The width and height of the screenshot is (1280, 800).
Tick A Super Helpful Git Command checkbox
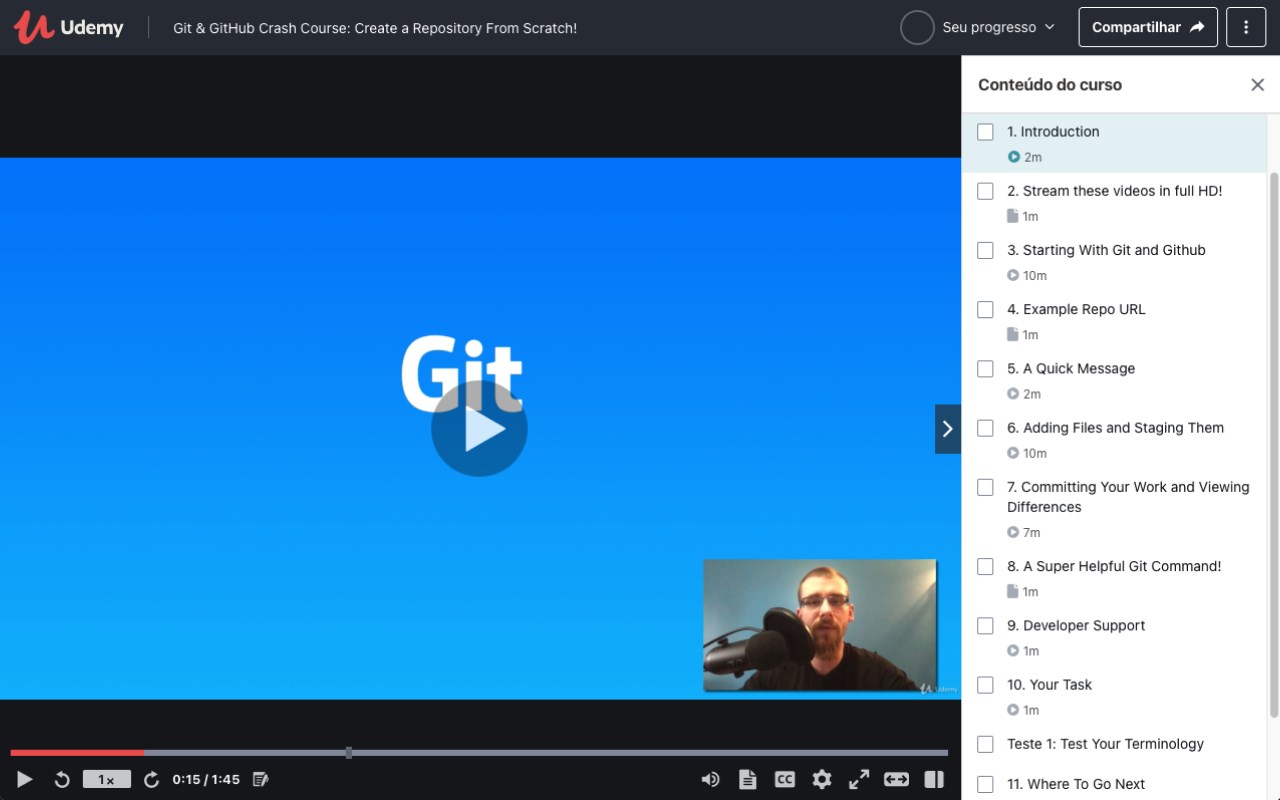pyautogui.click(x=985, y=566)
